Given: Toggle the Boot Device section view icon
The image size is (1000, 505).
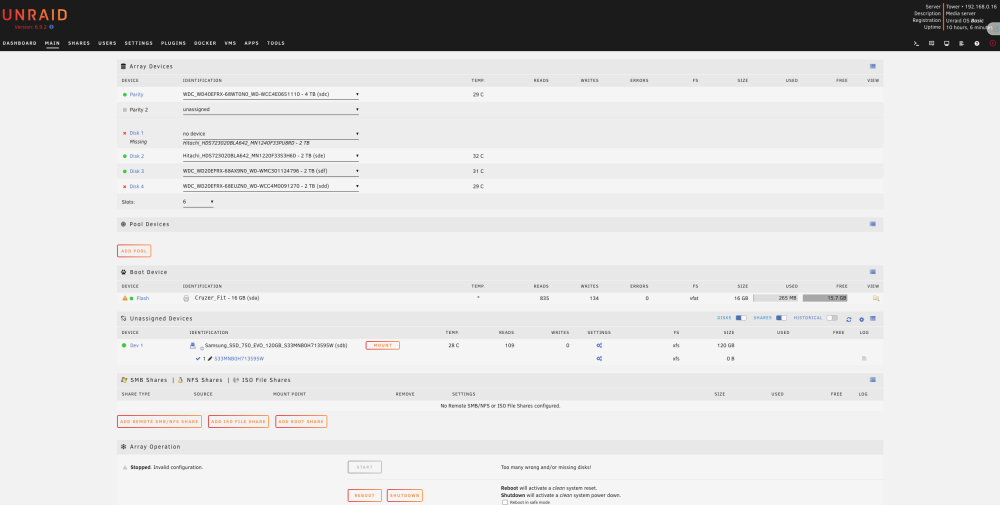Looking at the screenshot, I should click(872, 272).
